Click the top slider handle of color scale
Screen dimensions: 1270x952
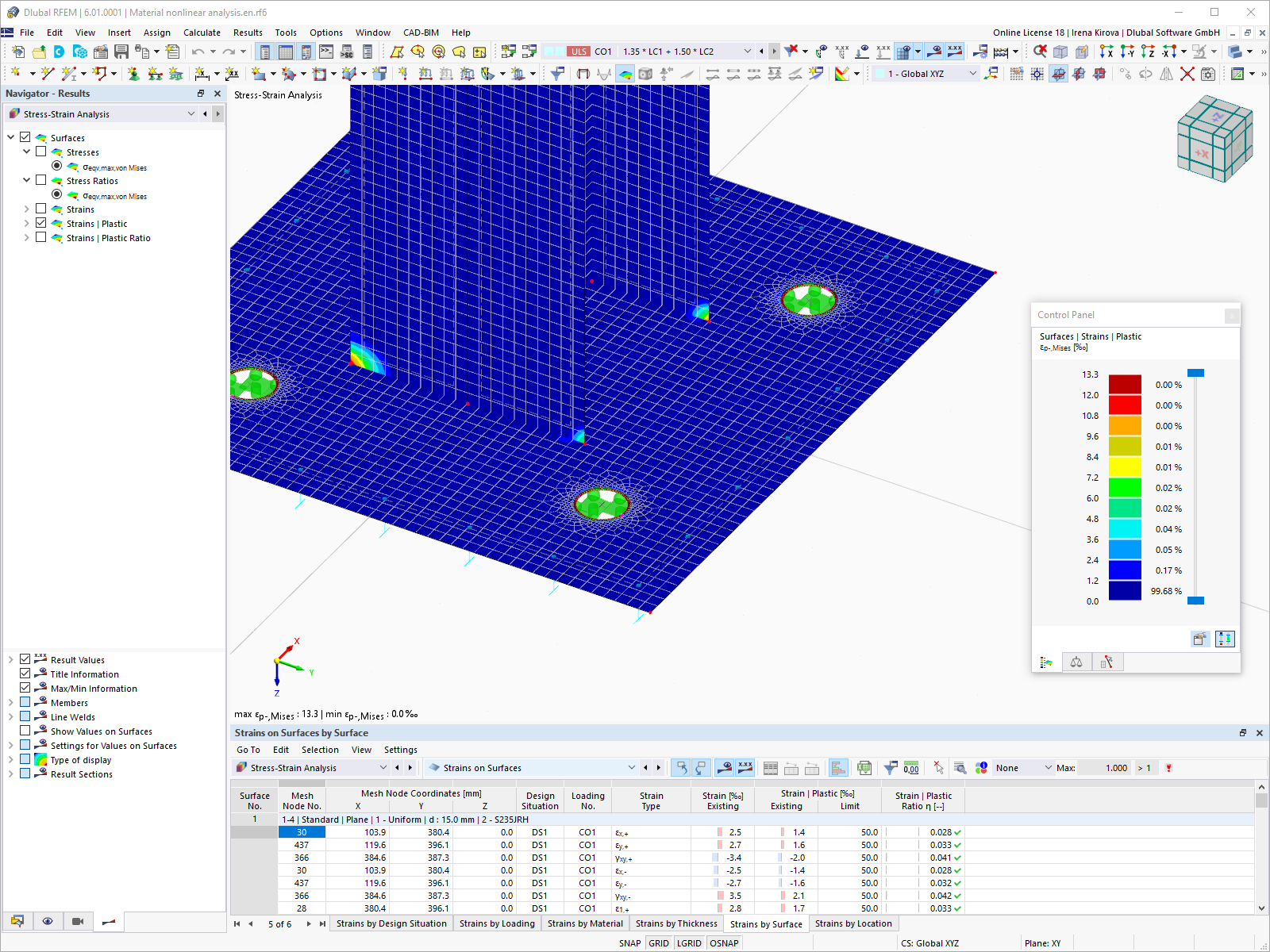tap(1195, 373)
